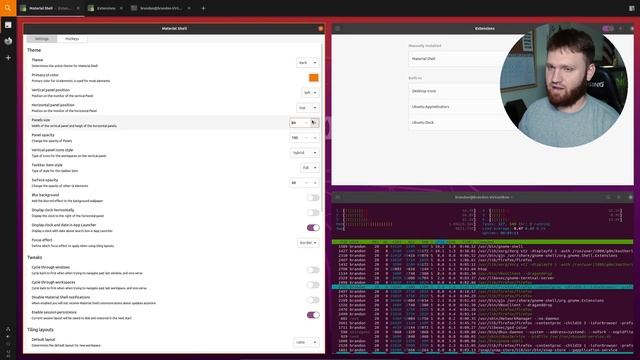Add a new workspace with the plus icon

(8, 58)
